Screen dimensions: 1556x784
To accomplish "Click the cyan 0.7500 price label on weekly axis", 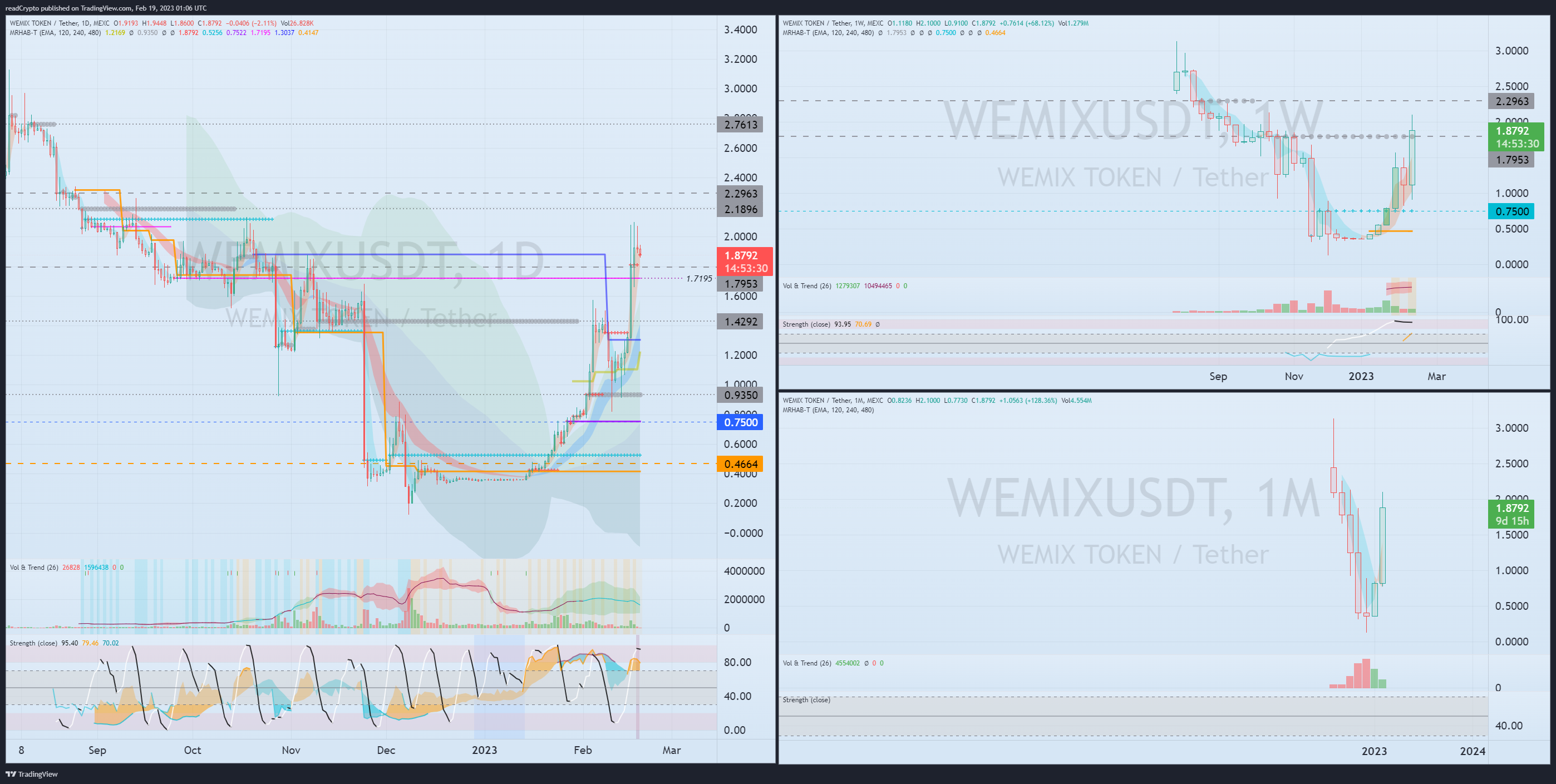I will point(1511,211).
